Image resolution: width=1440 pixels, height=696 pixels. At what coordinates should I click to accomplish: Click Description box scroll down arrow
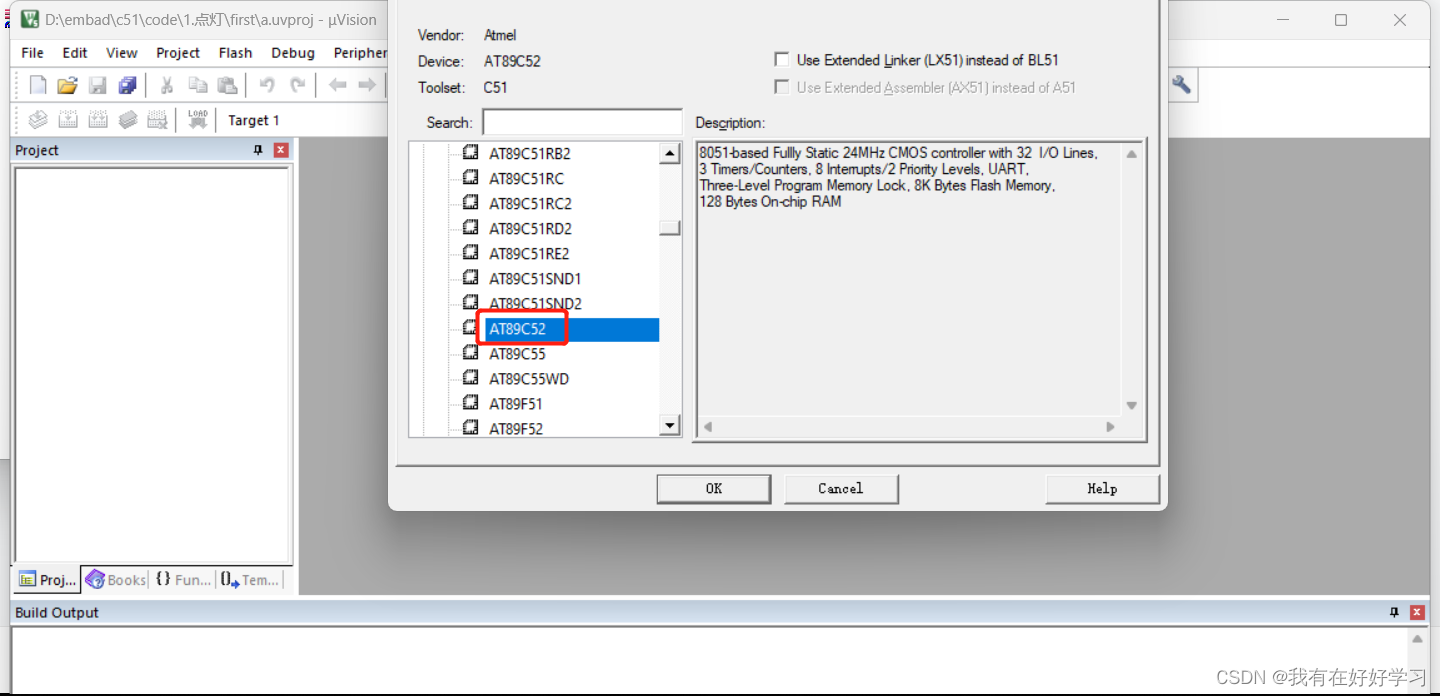pos(1131,405)
